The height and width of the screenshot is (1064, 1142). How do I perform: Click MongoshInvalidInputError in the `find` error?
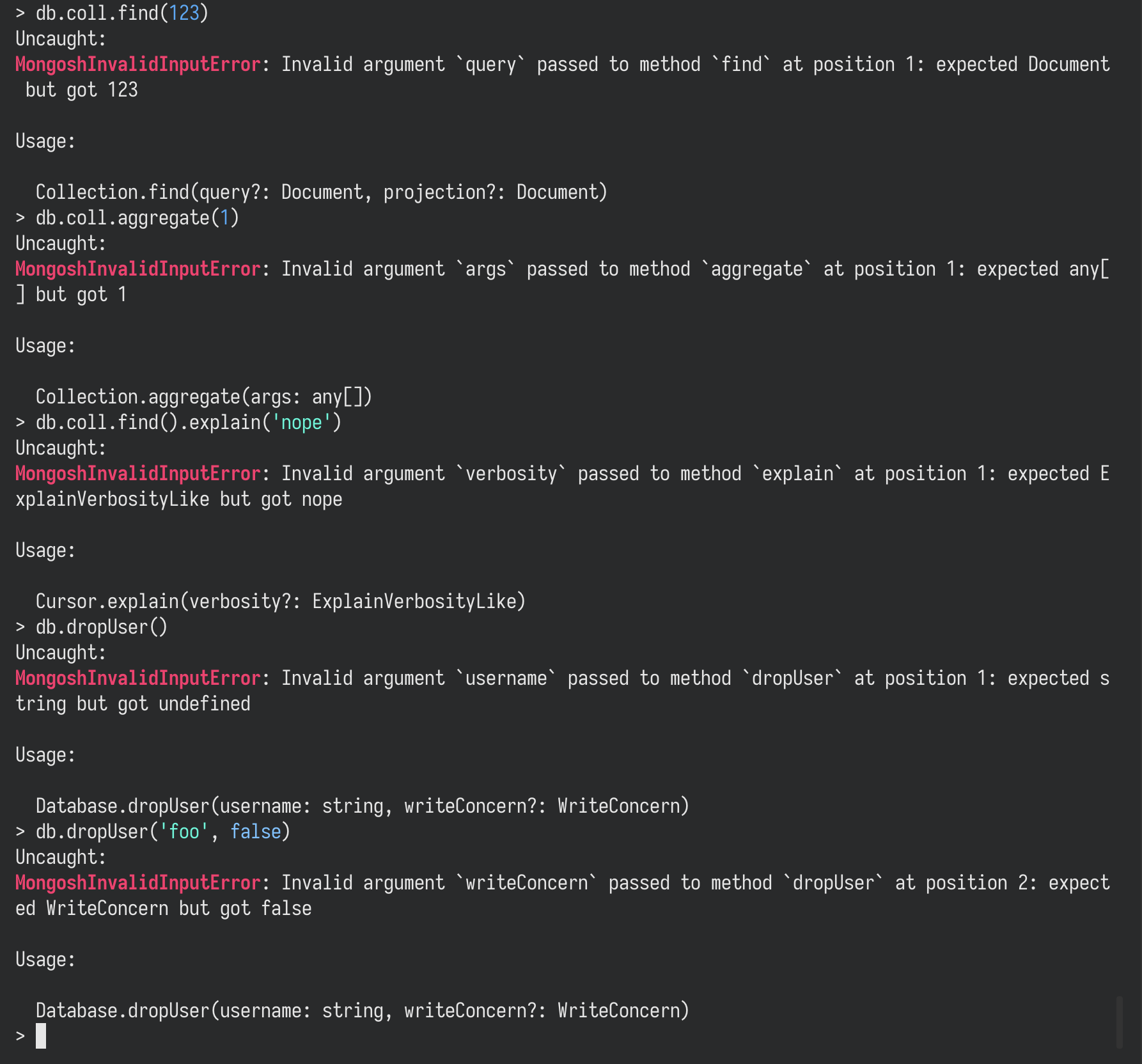point(138,65)
